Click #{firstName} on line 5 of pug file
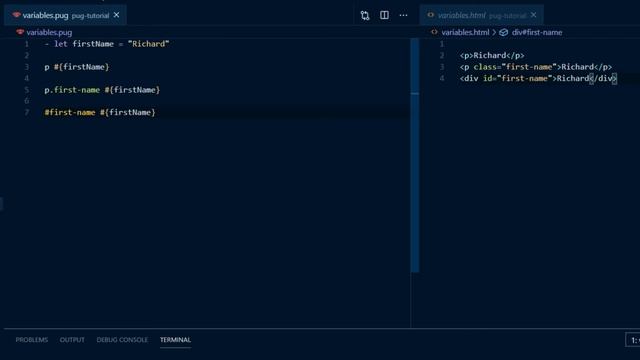This screenshot has width=640, height=360. [x=132, y=90]
